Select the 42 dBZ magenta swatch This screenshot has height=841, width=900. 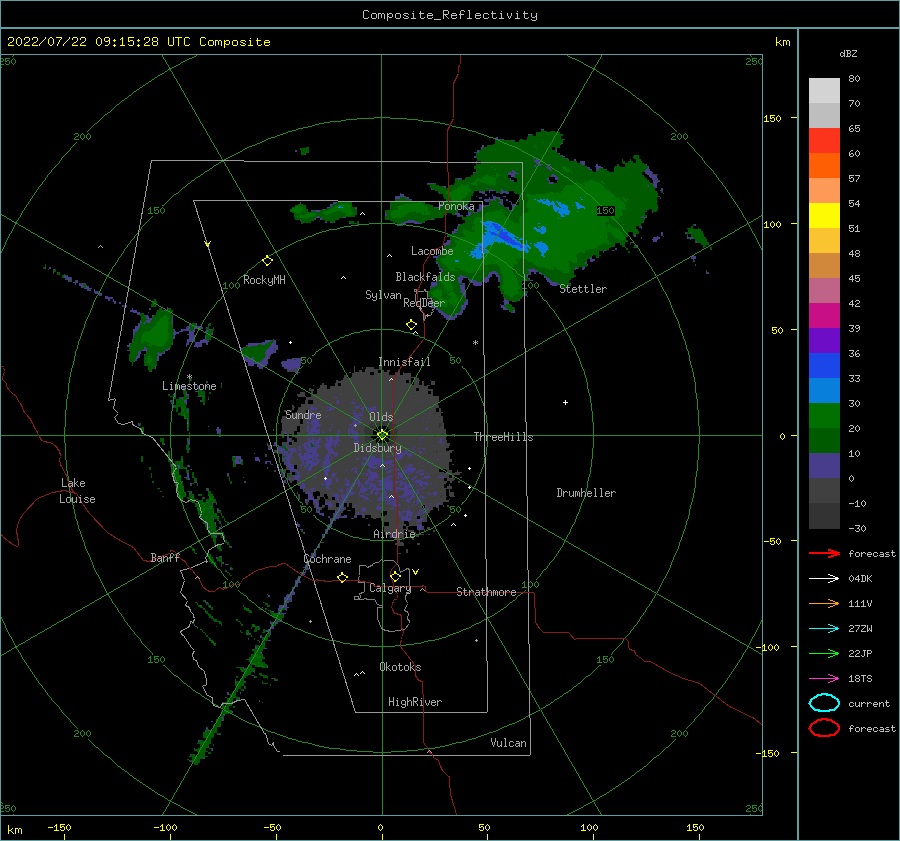[x=824, y=316]
